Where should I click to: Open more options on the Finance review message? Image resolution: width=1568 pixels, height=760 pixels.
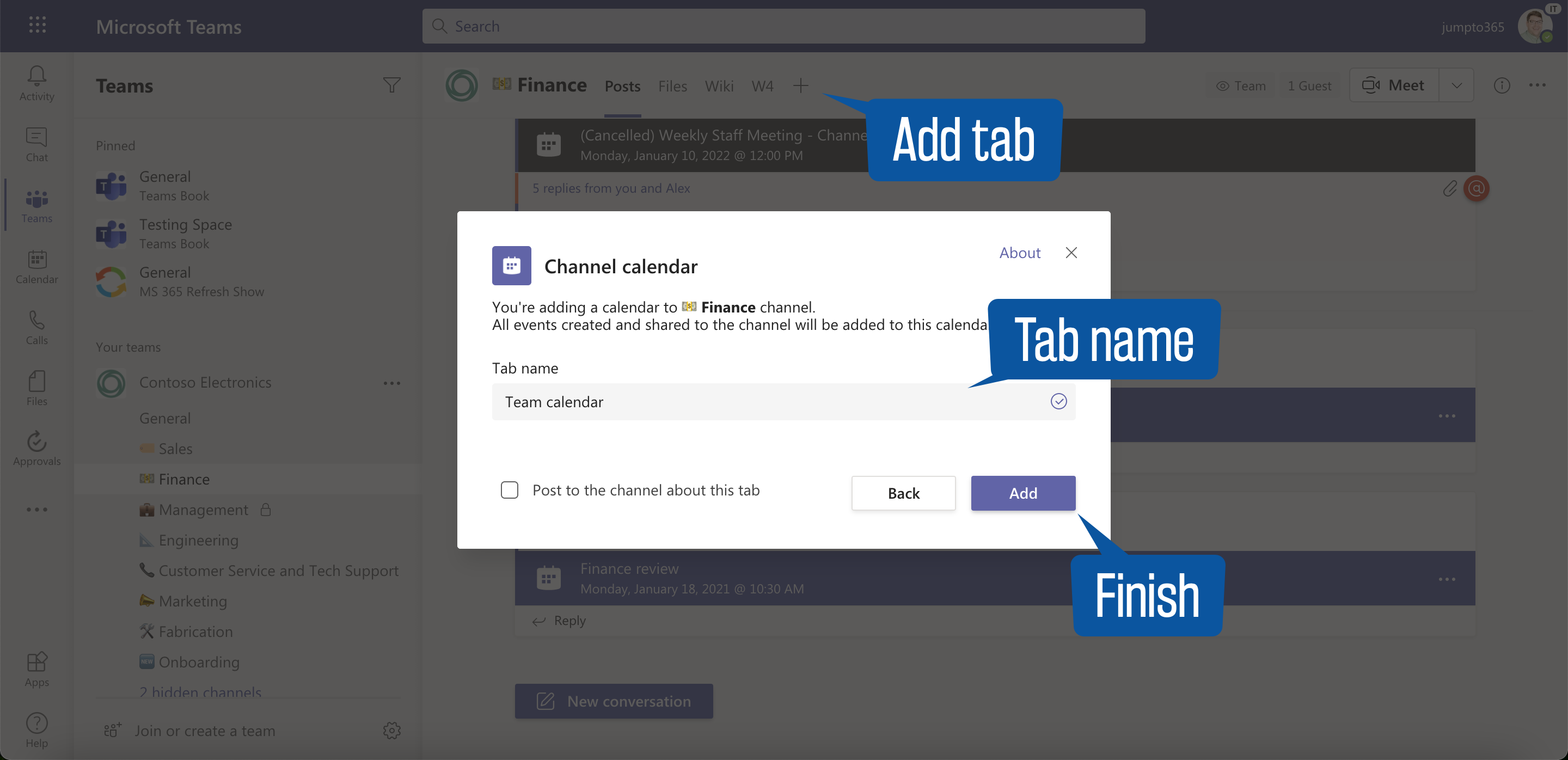pyautogui.click(x=1447, y=578)
